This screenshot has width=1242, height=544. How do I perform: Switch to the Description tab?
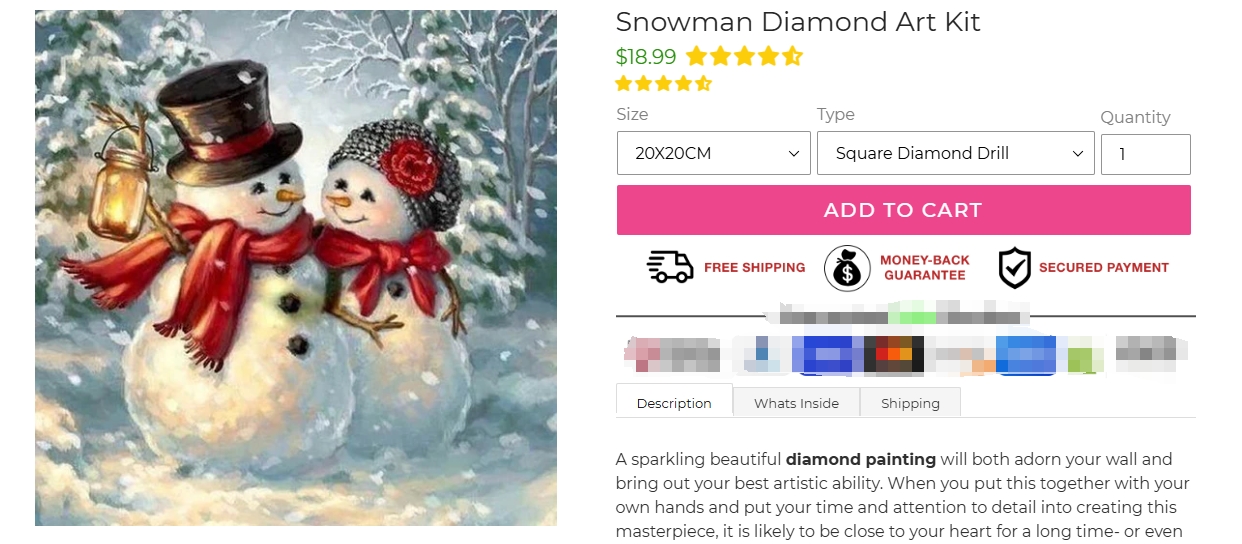[x=674, y=402]
